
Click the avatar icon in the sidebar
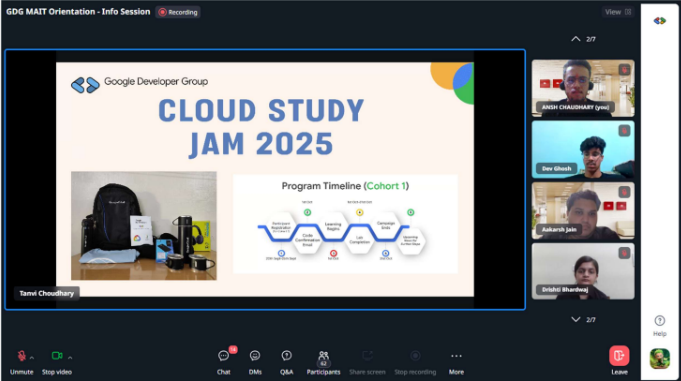[660, 358]
